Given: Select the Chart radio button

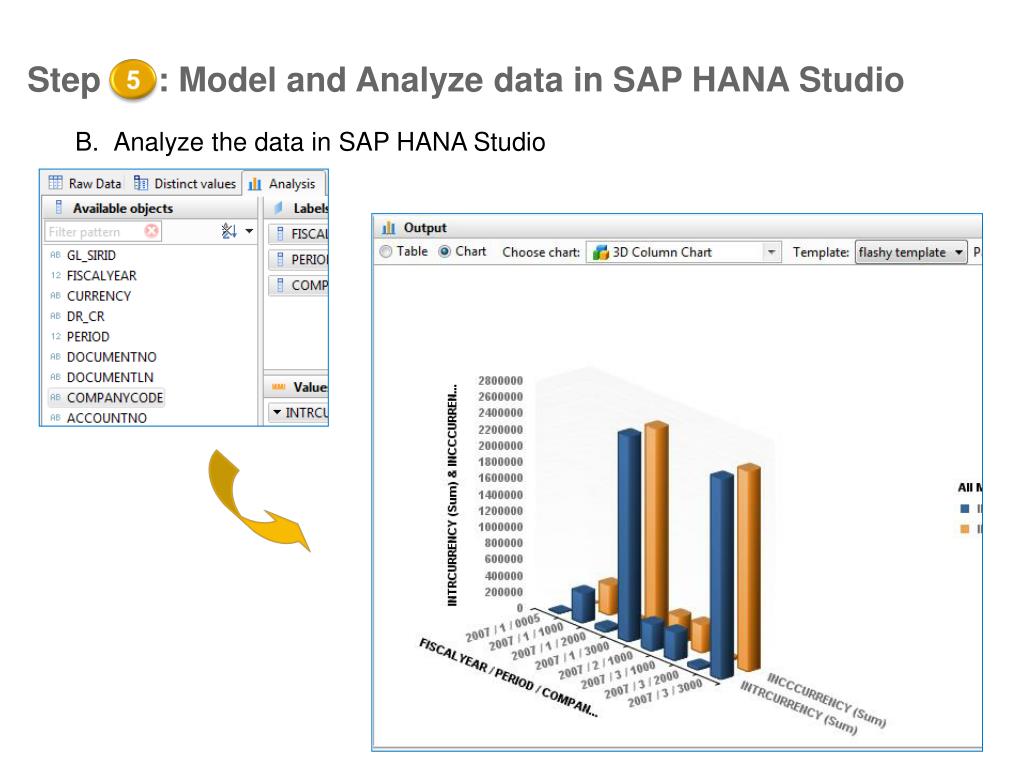Looking at the screenshot, I should [x=445, y=251].
